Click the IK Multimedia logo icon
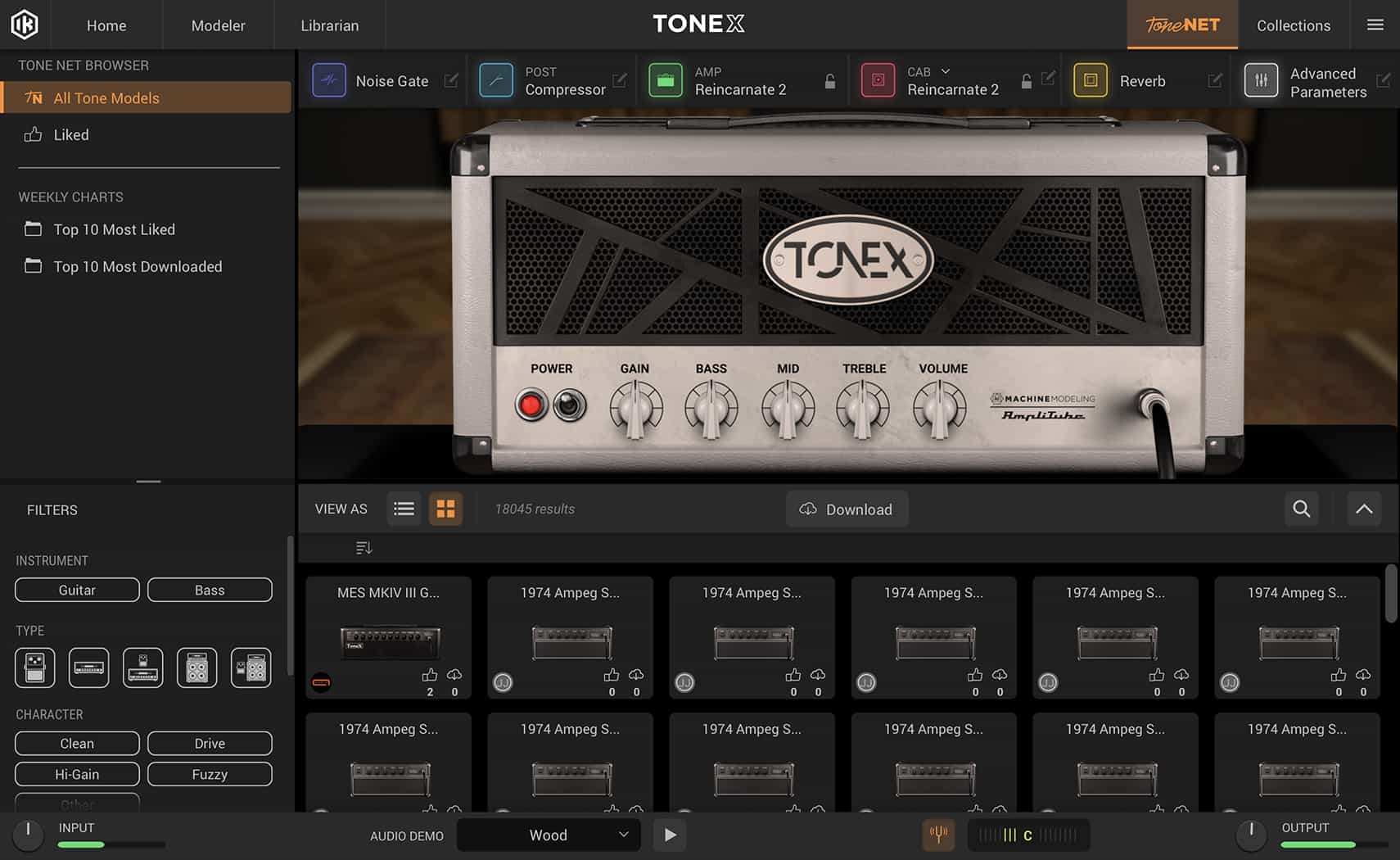 pyautogui.click(x=25, y=25)
